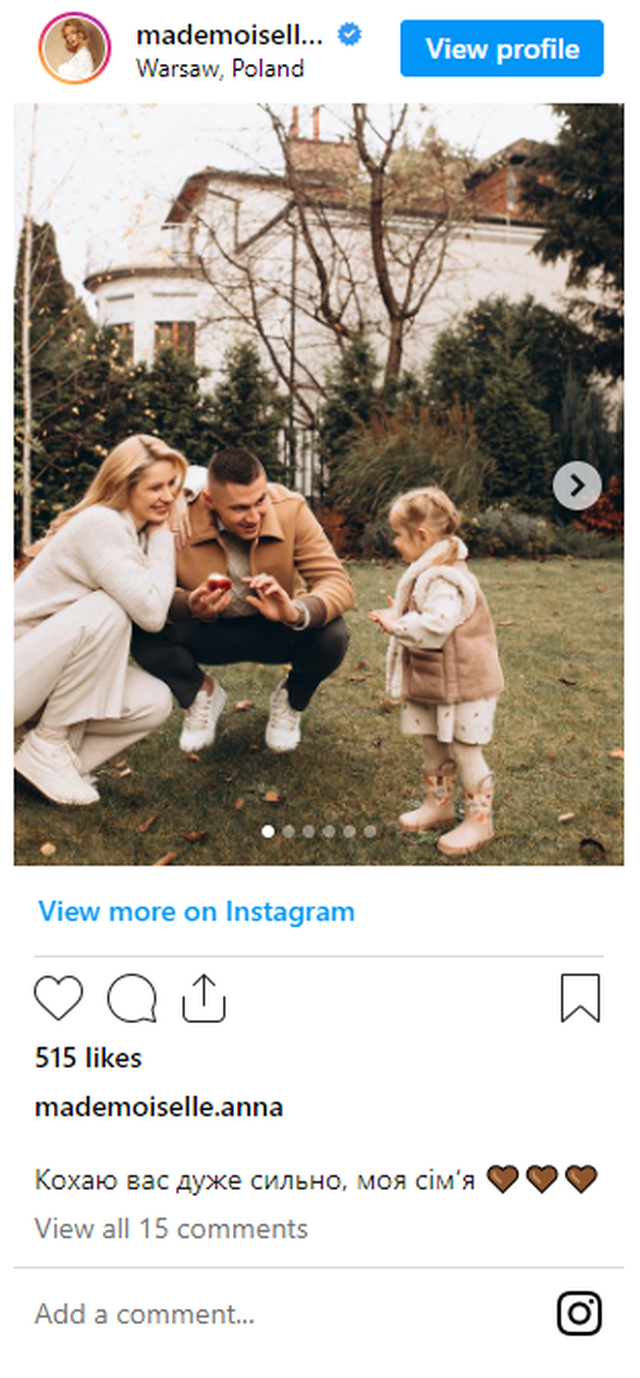Open the header username mademoisell...

230,36
